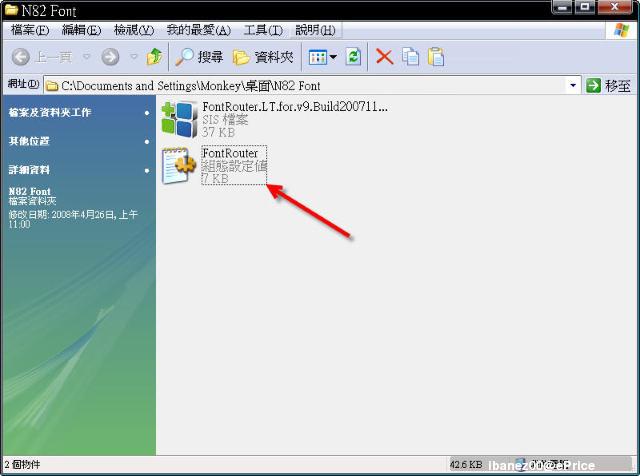Click the folder icon in address bar
This screenshot has height=476, width=640.
(x=52, y=86)
